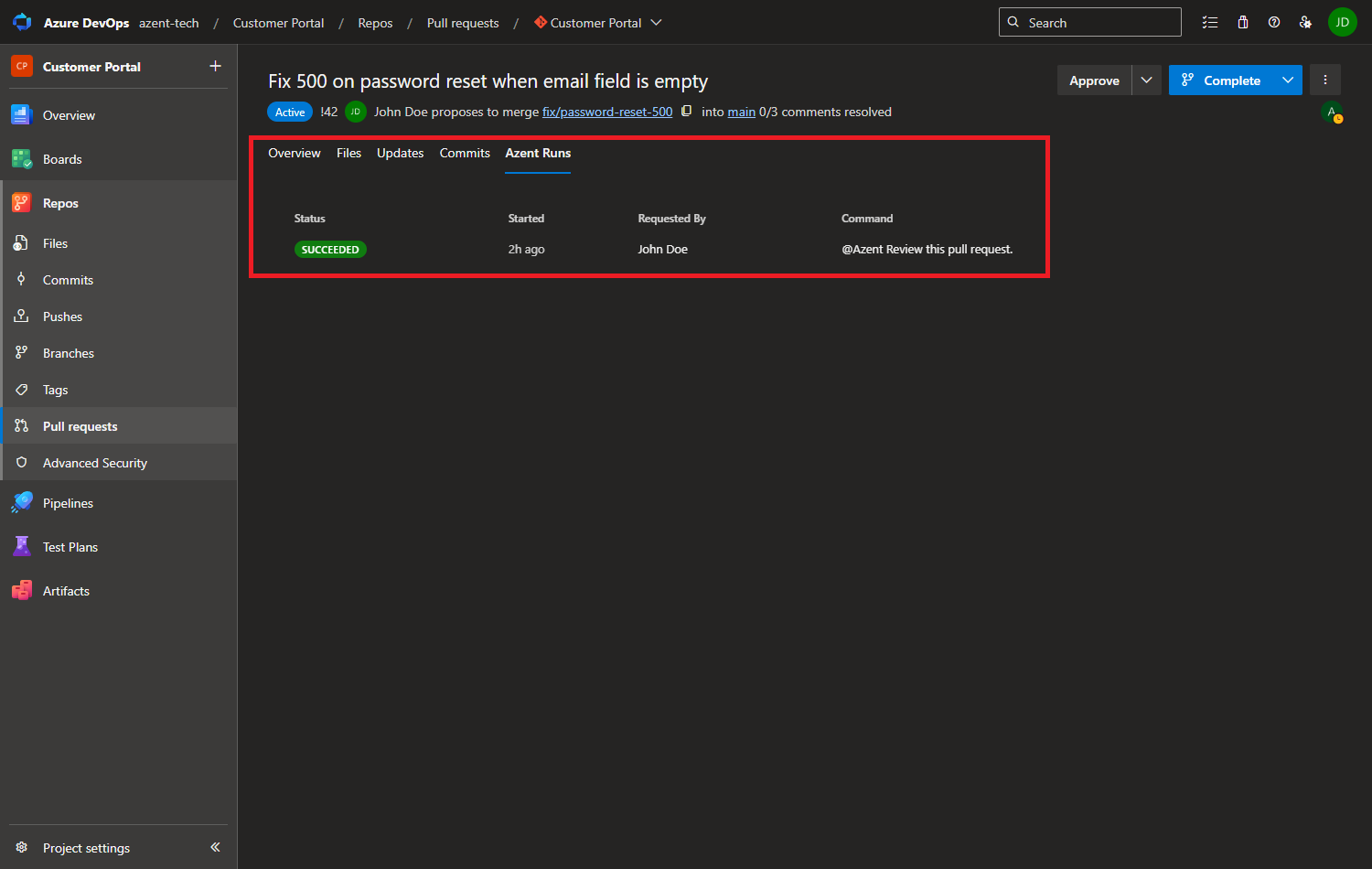1372x869 pixels.
Task: Click the small JD author avatar
Action: pyautogui.click(x=356, y=112)
